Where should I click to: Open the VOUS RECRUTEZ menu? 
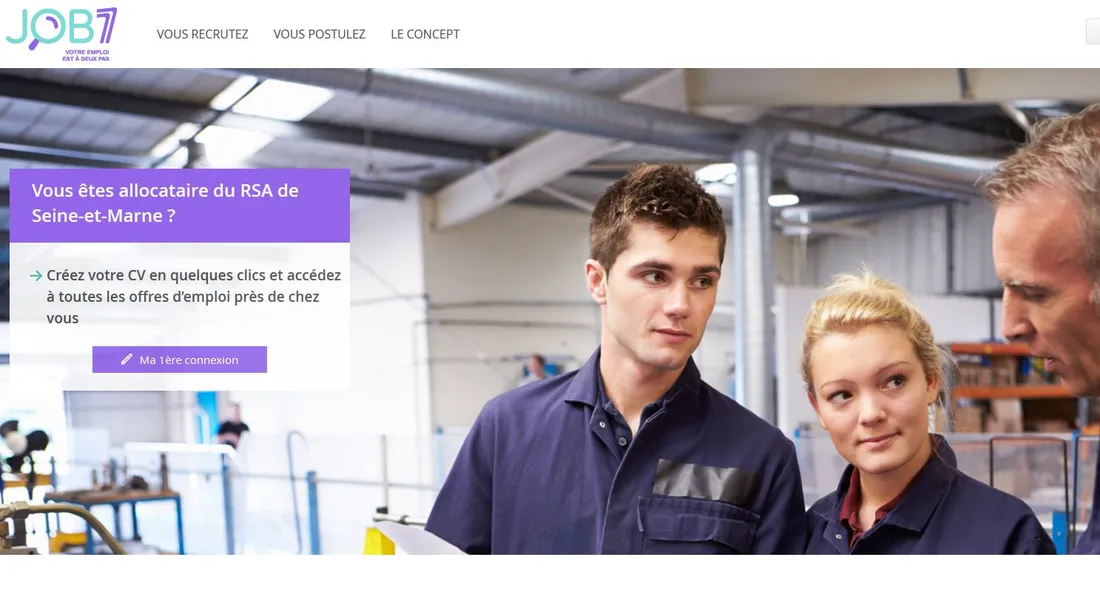[202, 34]
